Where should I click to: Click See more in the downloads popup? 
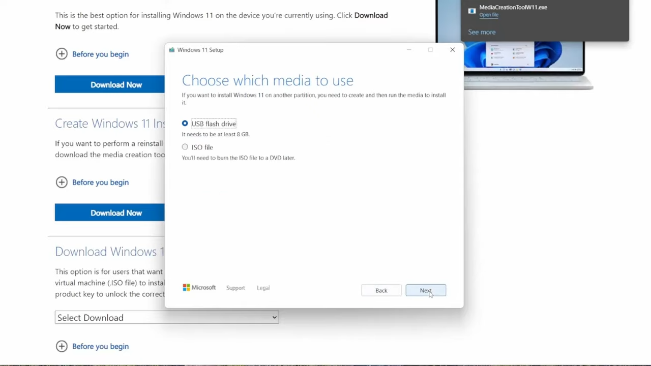pyautogui.click(x=482, y=32)
